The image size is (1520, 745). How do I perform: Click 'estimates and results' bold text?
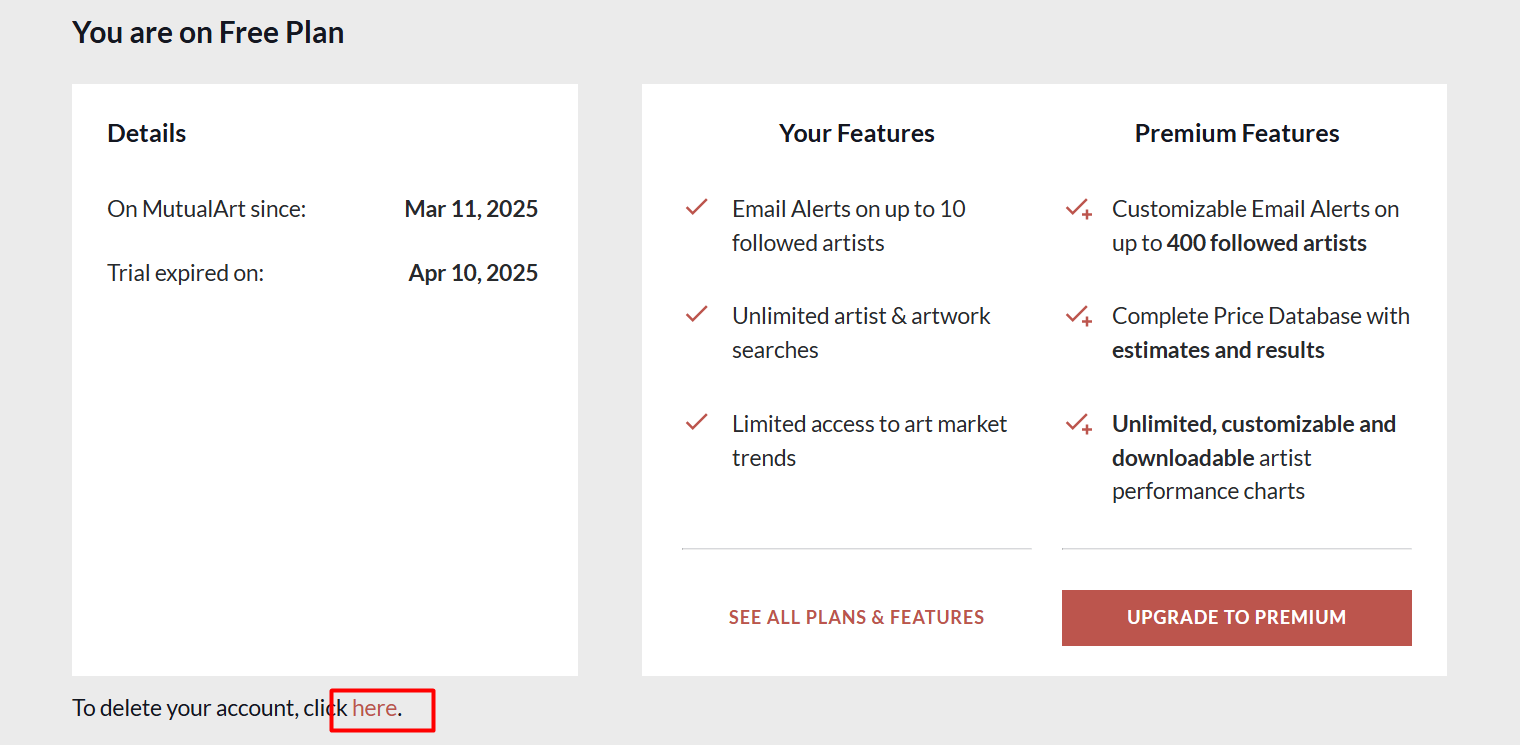(1218, 350)
